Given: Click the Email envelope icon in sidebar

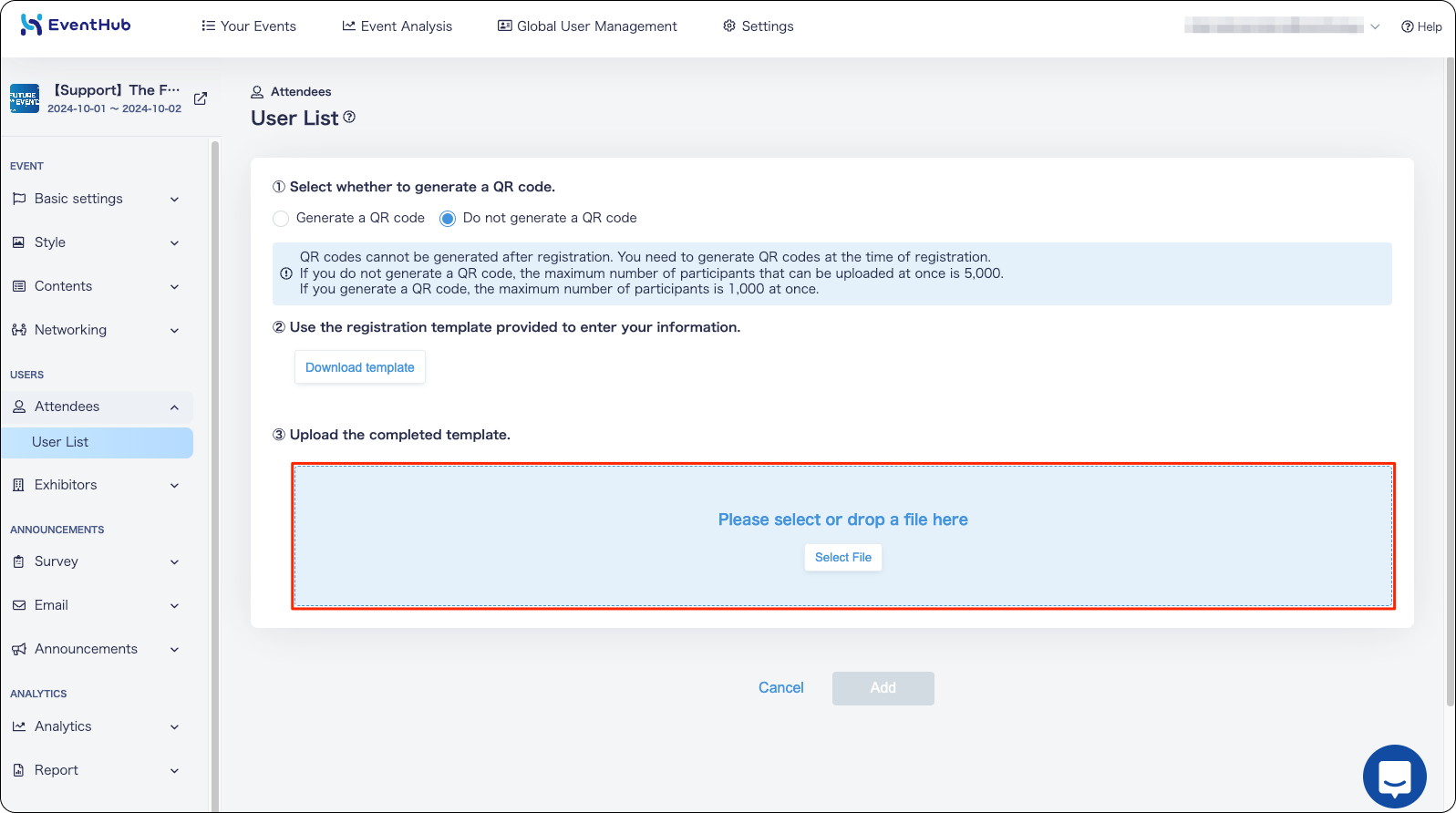Looking at the screenshot, I should (19, 605).
